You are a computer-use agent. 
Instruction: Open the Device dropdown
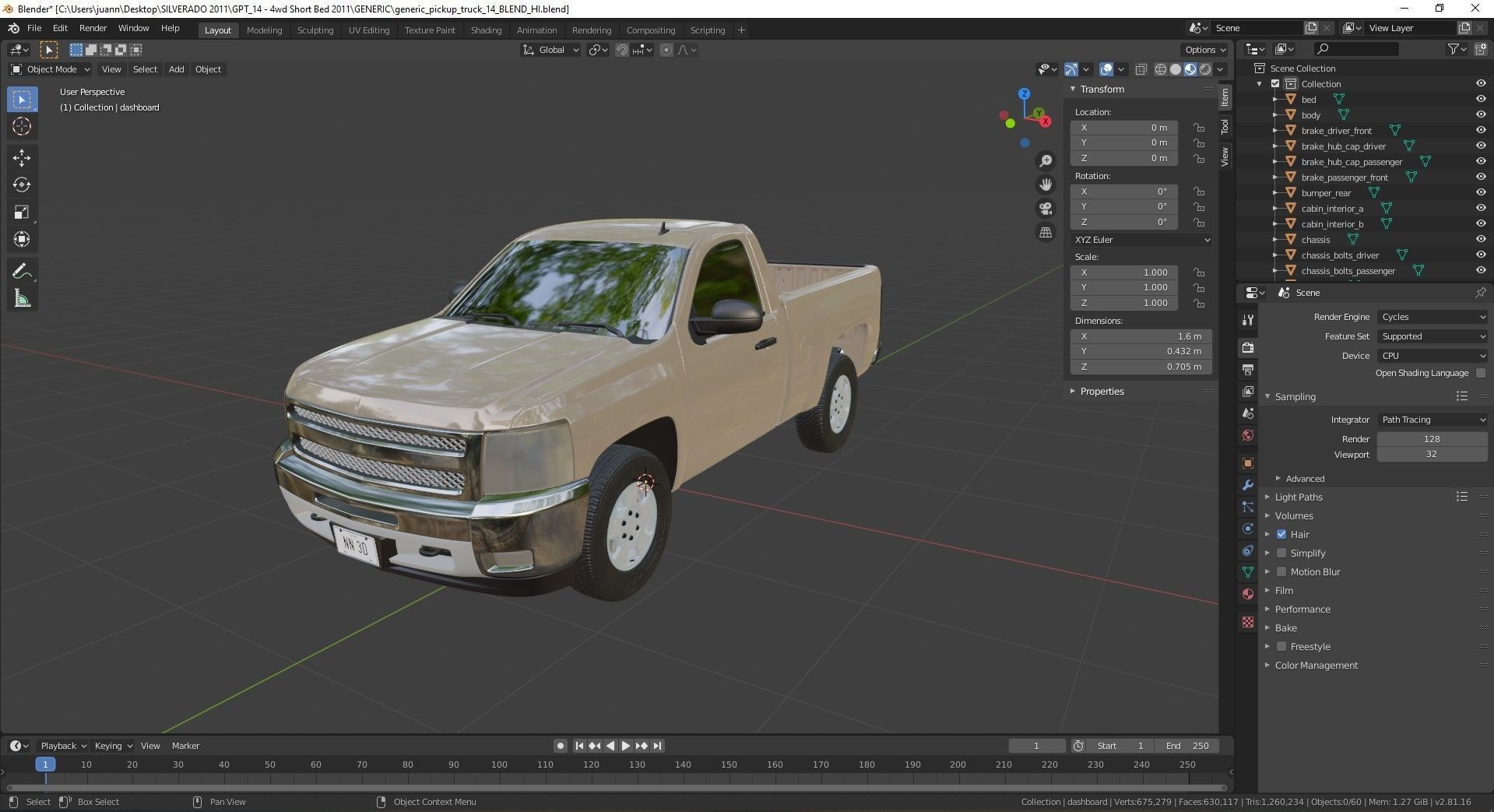1432,356
